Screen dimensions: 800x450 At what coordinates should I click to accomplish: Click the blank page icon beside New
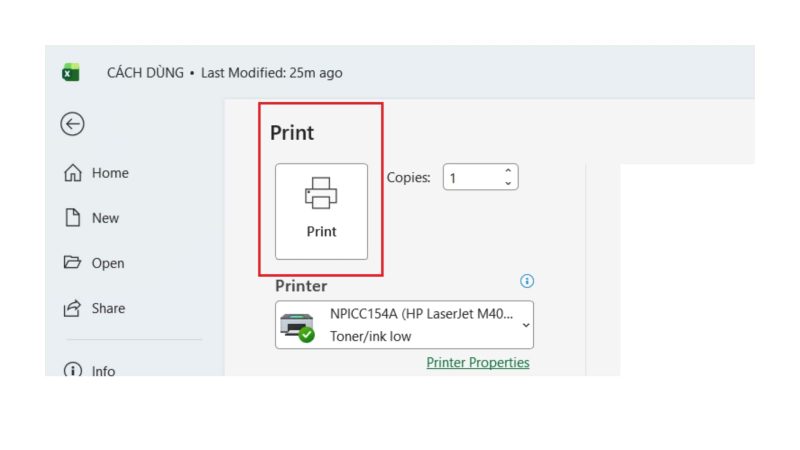tap(72, 217)
